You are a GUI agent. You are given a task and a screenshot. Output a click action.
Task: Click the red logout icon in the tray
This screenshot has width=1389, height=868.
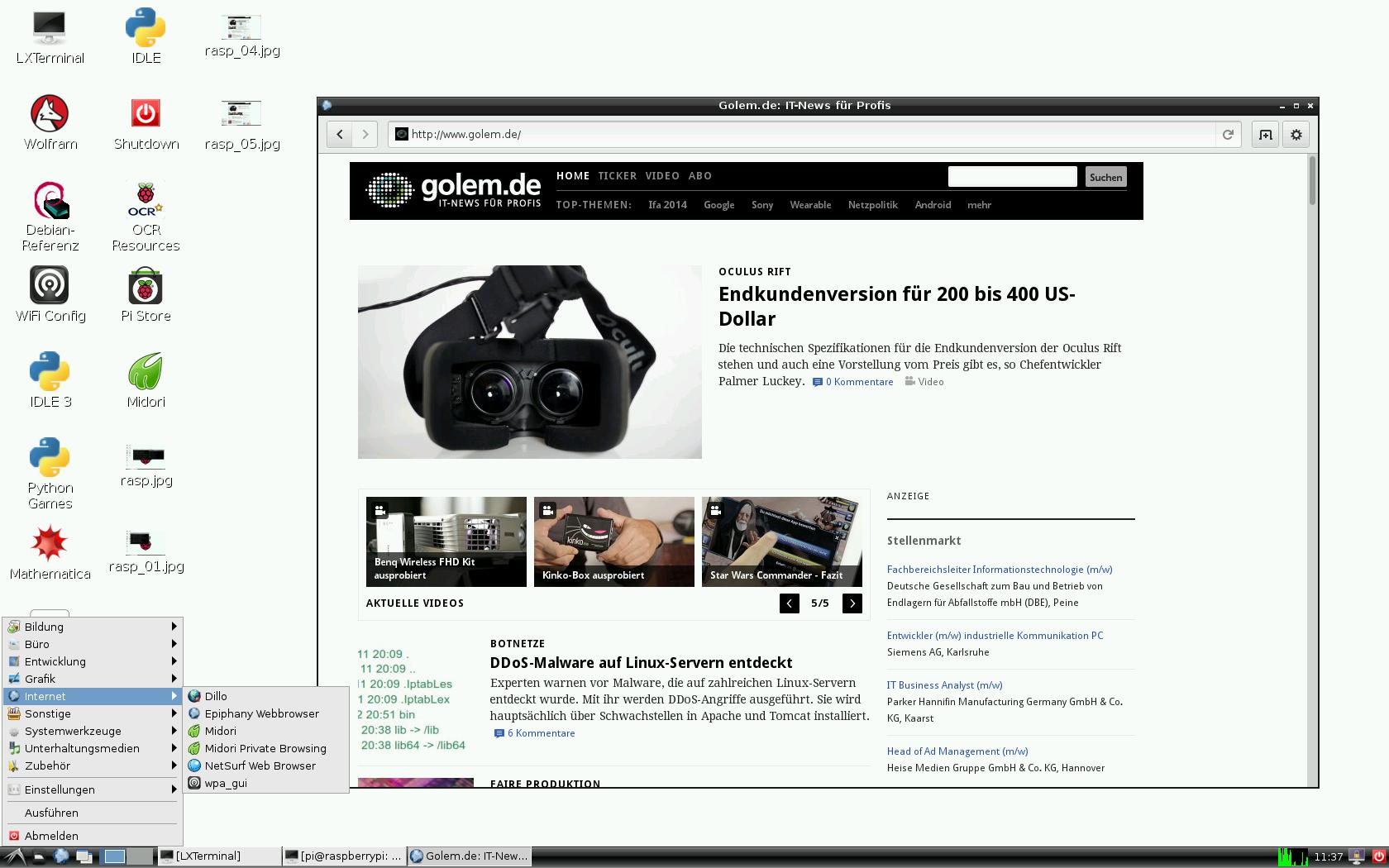1379,856
